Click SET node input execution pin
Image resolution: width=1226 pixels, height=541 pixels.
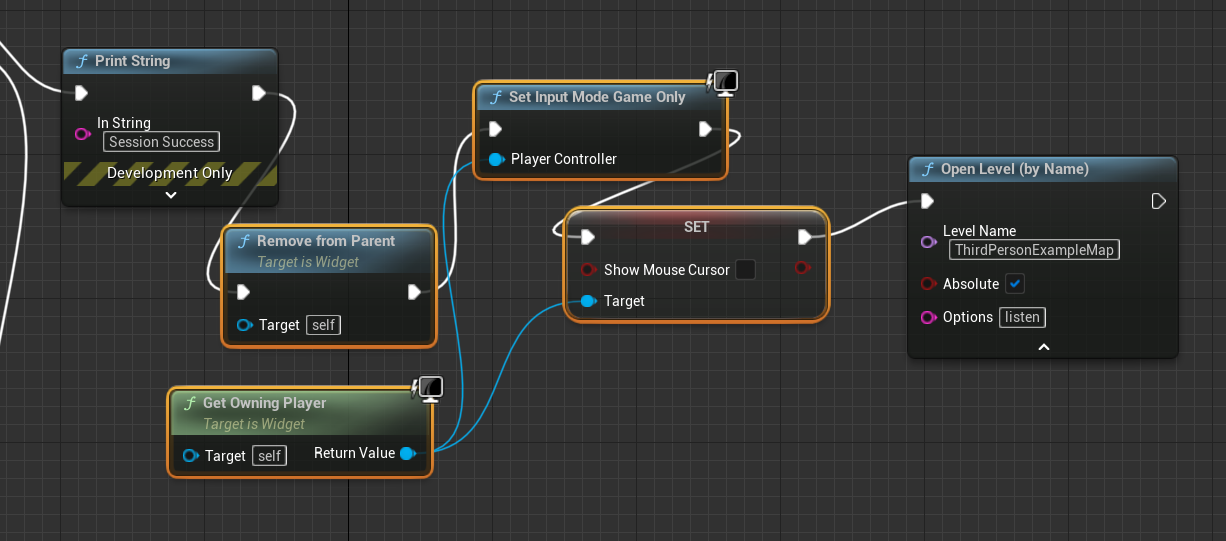pos(588,237)
